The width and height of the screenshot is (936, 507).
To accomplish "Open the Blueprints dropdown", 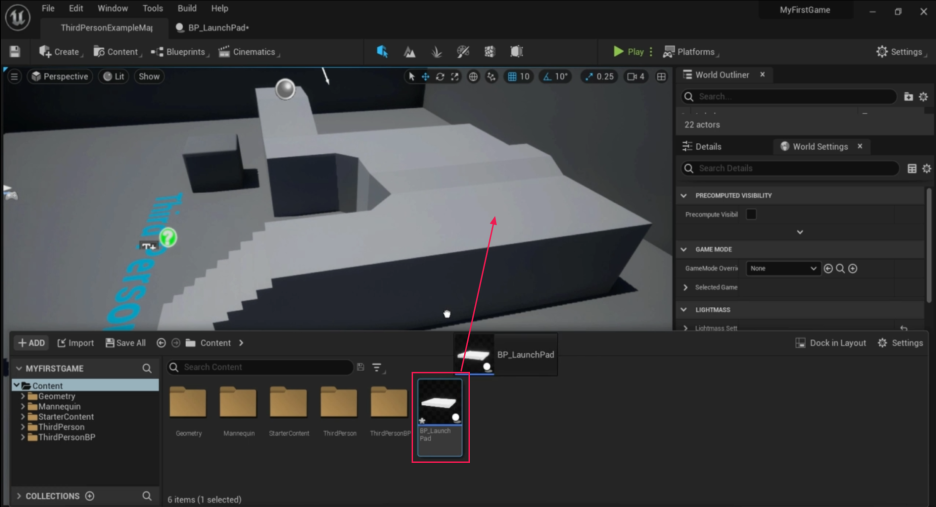I will [x=179, y=52].
